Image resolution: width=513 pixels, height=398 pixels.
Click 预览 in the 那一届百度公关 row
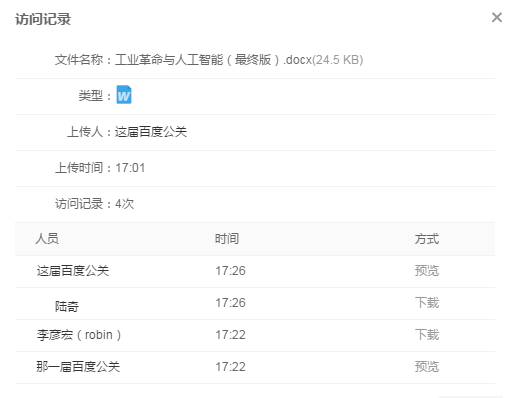tap(427, 367)
